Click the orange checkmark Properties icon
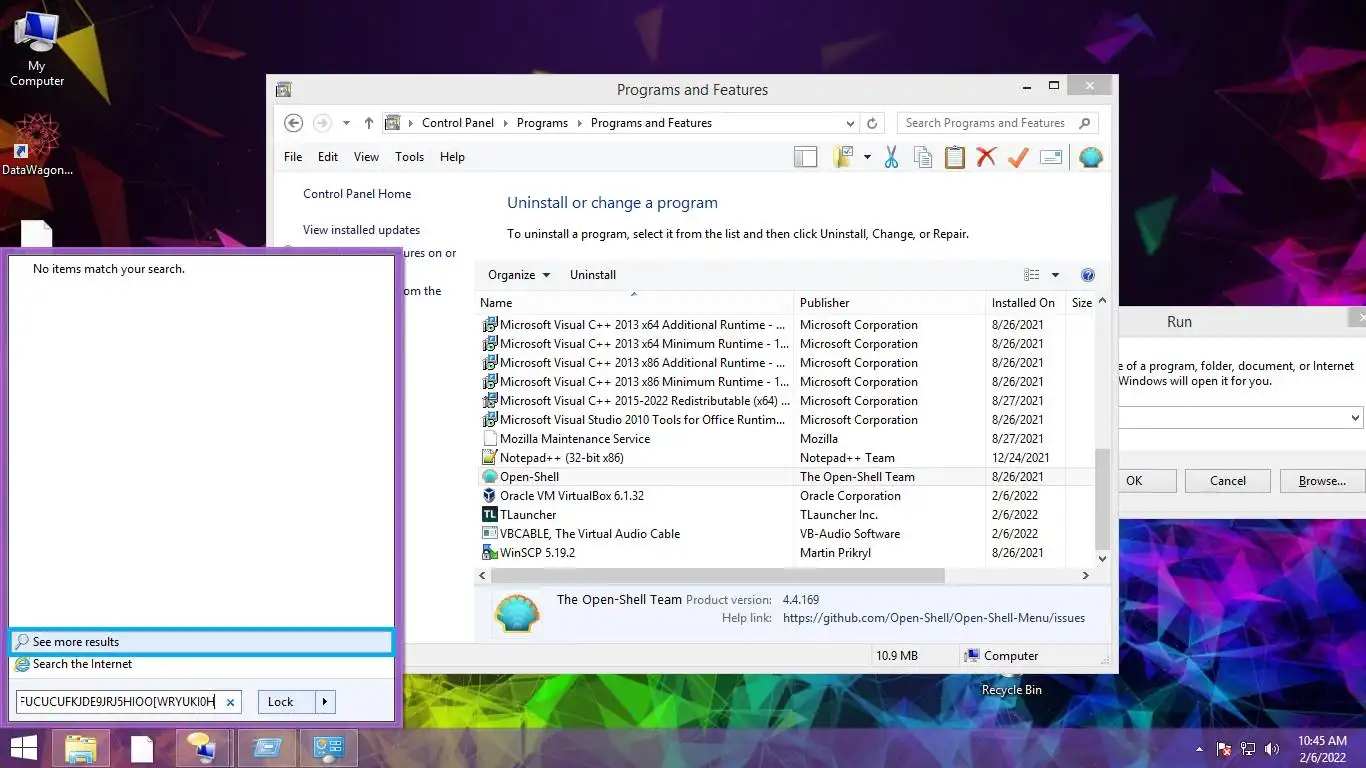Screen dimensions: 1366x768 tap(1018, 157)
